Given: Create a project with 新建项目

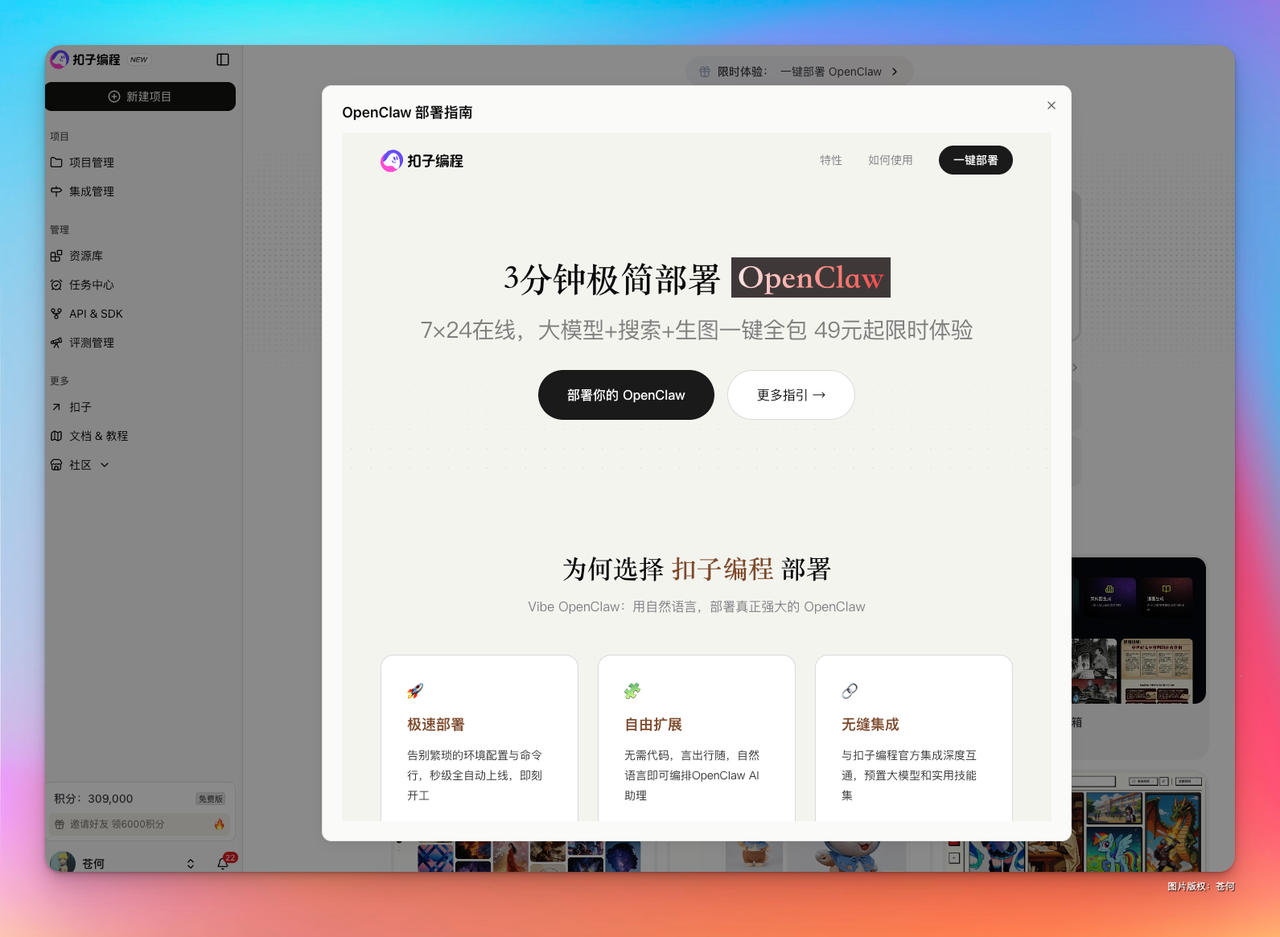Looking at the screenshot, I should click(x=140, y=96).
